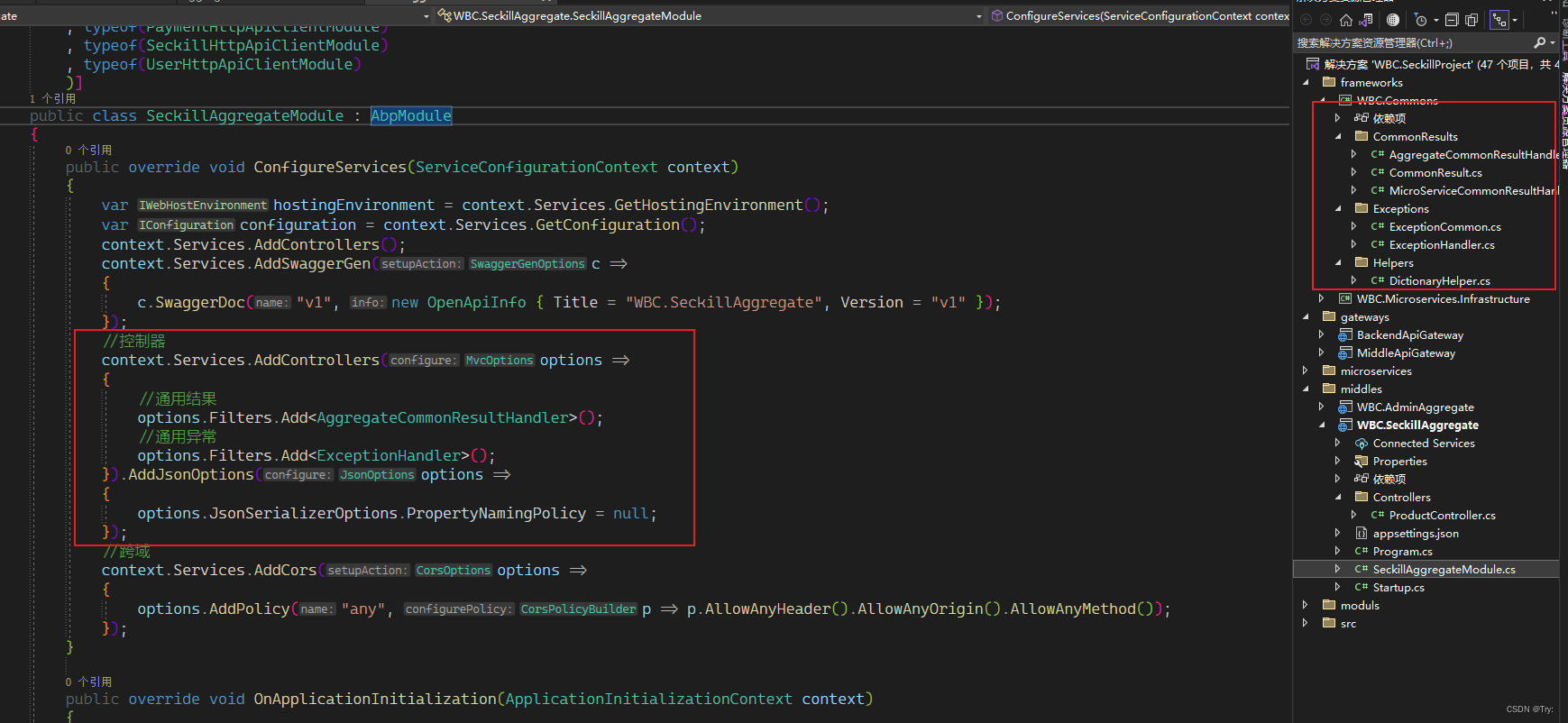Collapse the frameworks folder

(1306, 82)
